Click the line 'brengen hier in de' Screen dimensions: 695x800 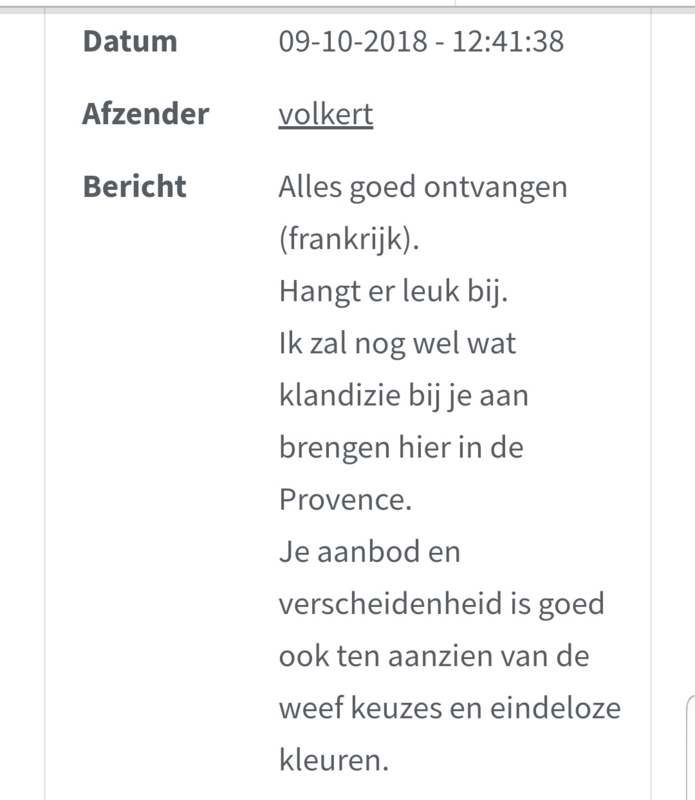click(401, 447)
